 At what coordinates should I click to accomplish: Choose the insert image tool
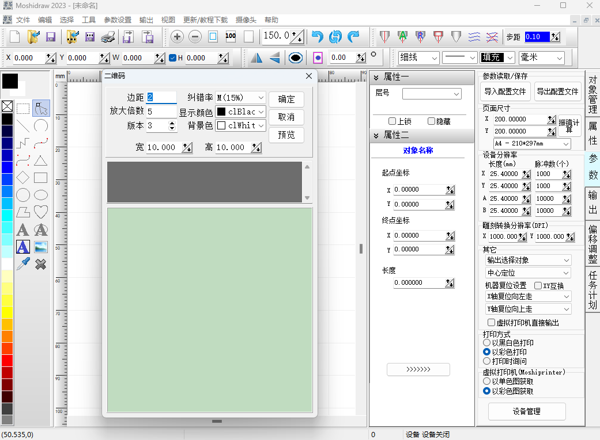pos(41,247)
